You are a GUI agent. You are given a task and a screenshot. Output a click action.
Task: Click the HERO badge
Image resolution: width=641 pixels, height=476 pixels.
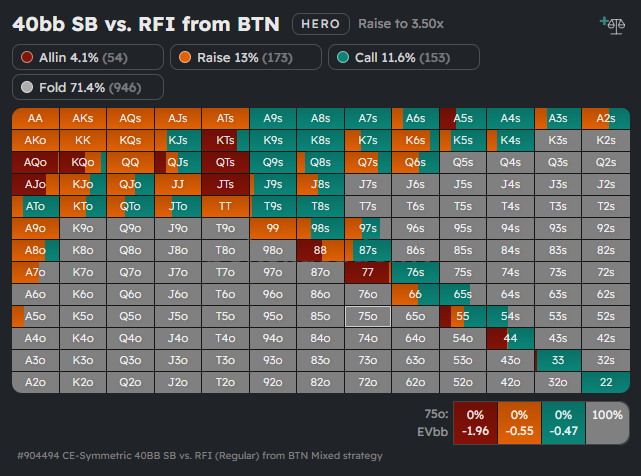click(321, 23)
